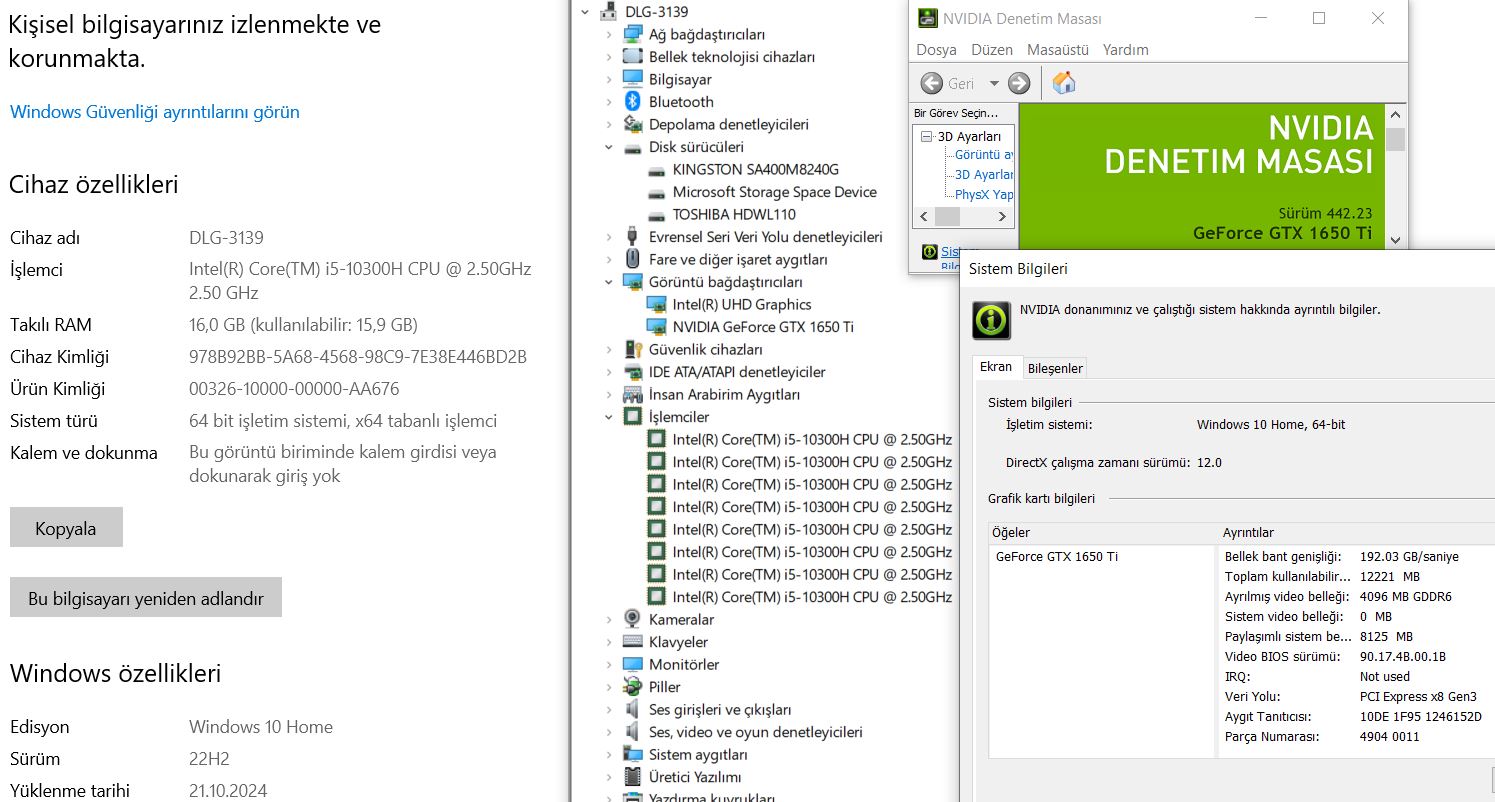Select the KINGSTON SA400M8240G disk icon

(x=656, y=169)
